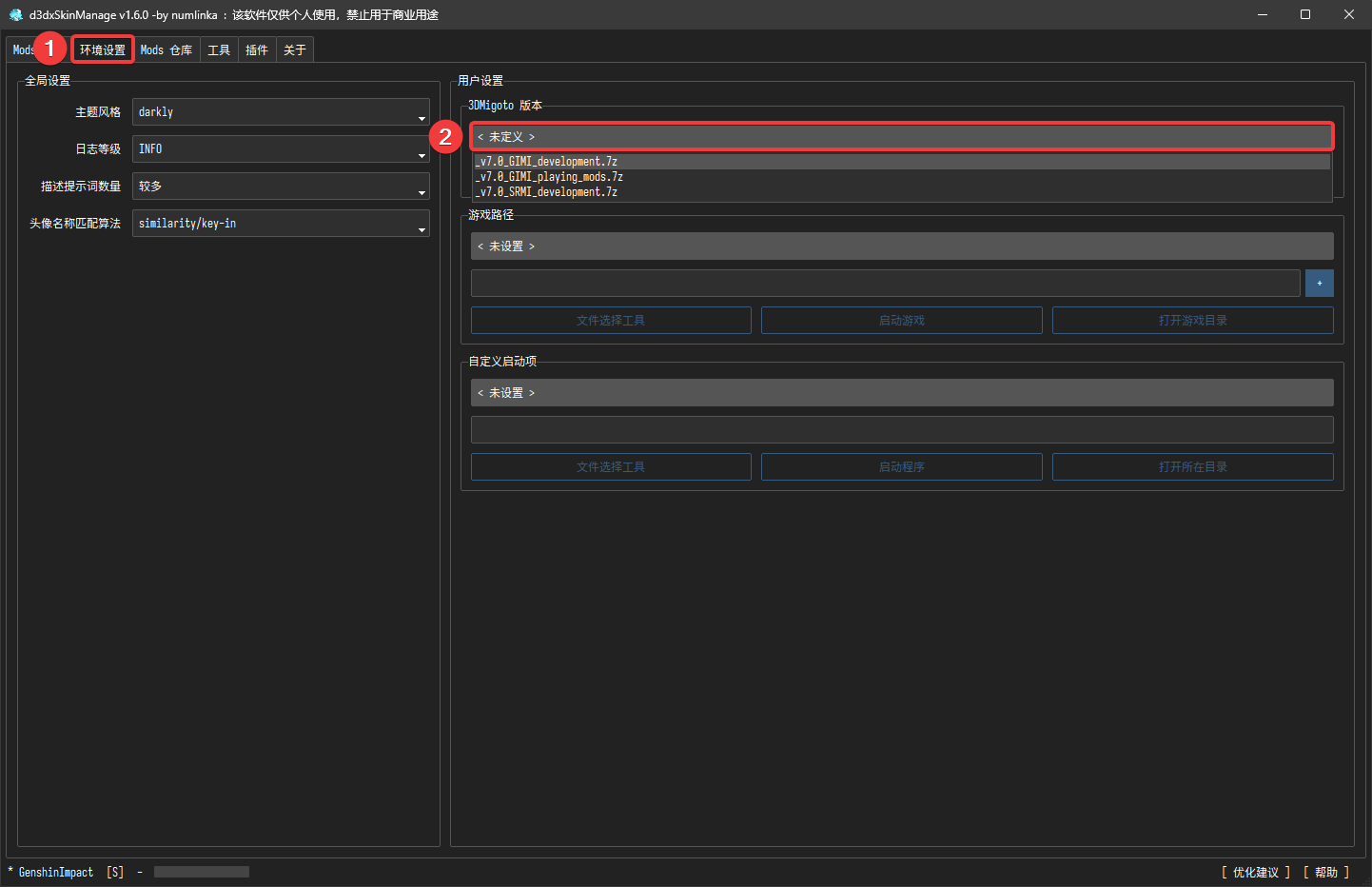Click the 帮助 link in status bar
Viewport: 1372px width, 887px height.
coord(1326,873)
